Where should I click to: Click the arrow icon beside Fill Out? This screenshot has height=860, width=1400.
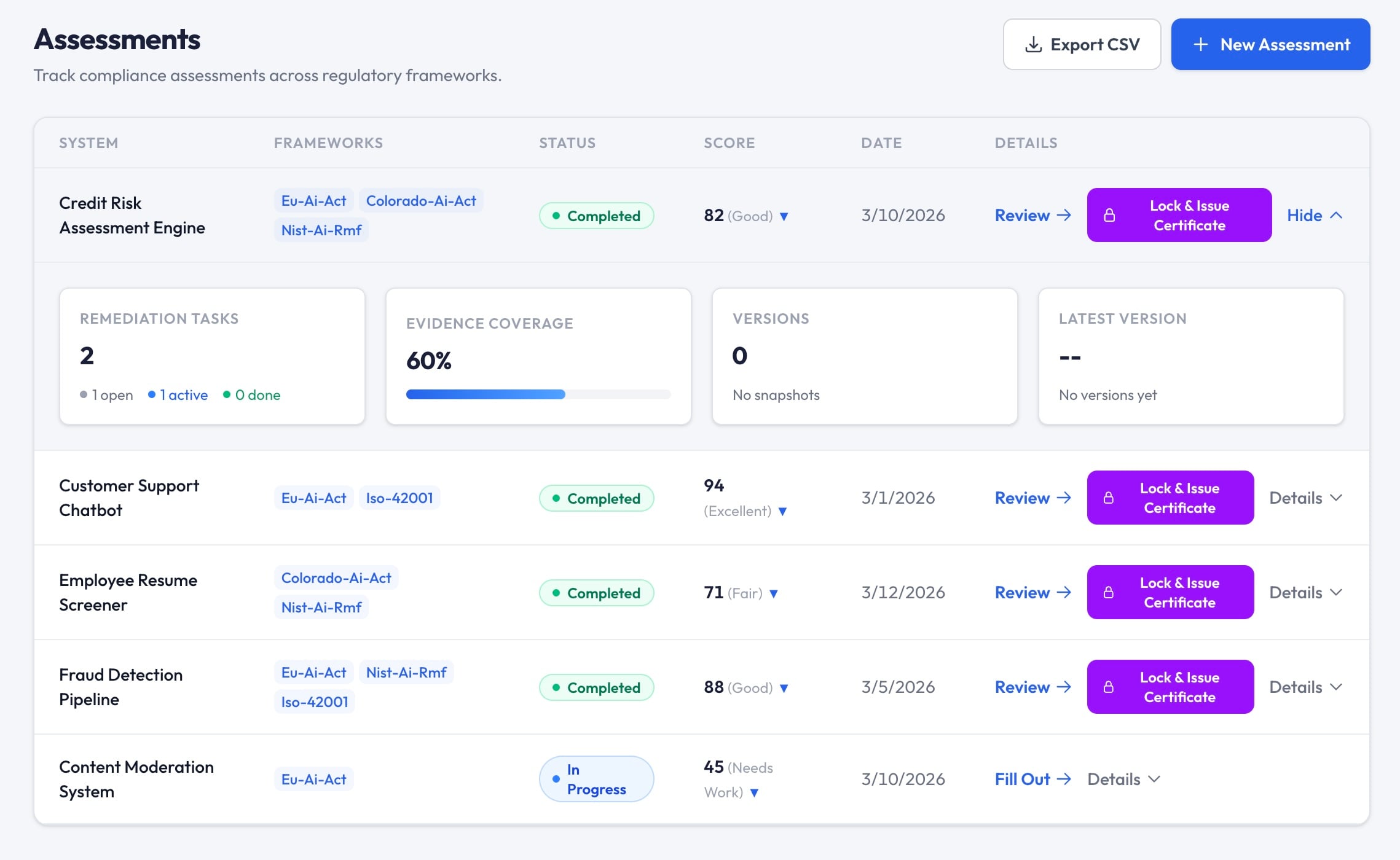pos(1064,780)
